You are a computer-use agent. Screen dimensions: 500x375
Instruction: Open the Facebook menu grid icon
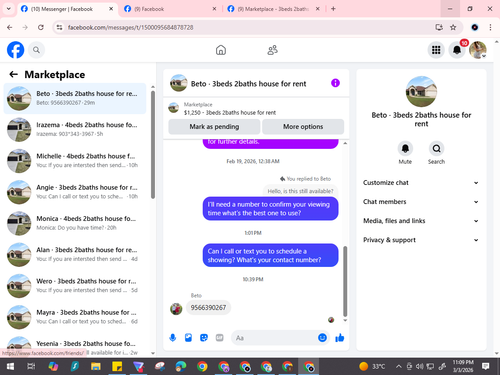pyautogui.click(x=436, y=50)
